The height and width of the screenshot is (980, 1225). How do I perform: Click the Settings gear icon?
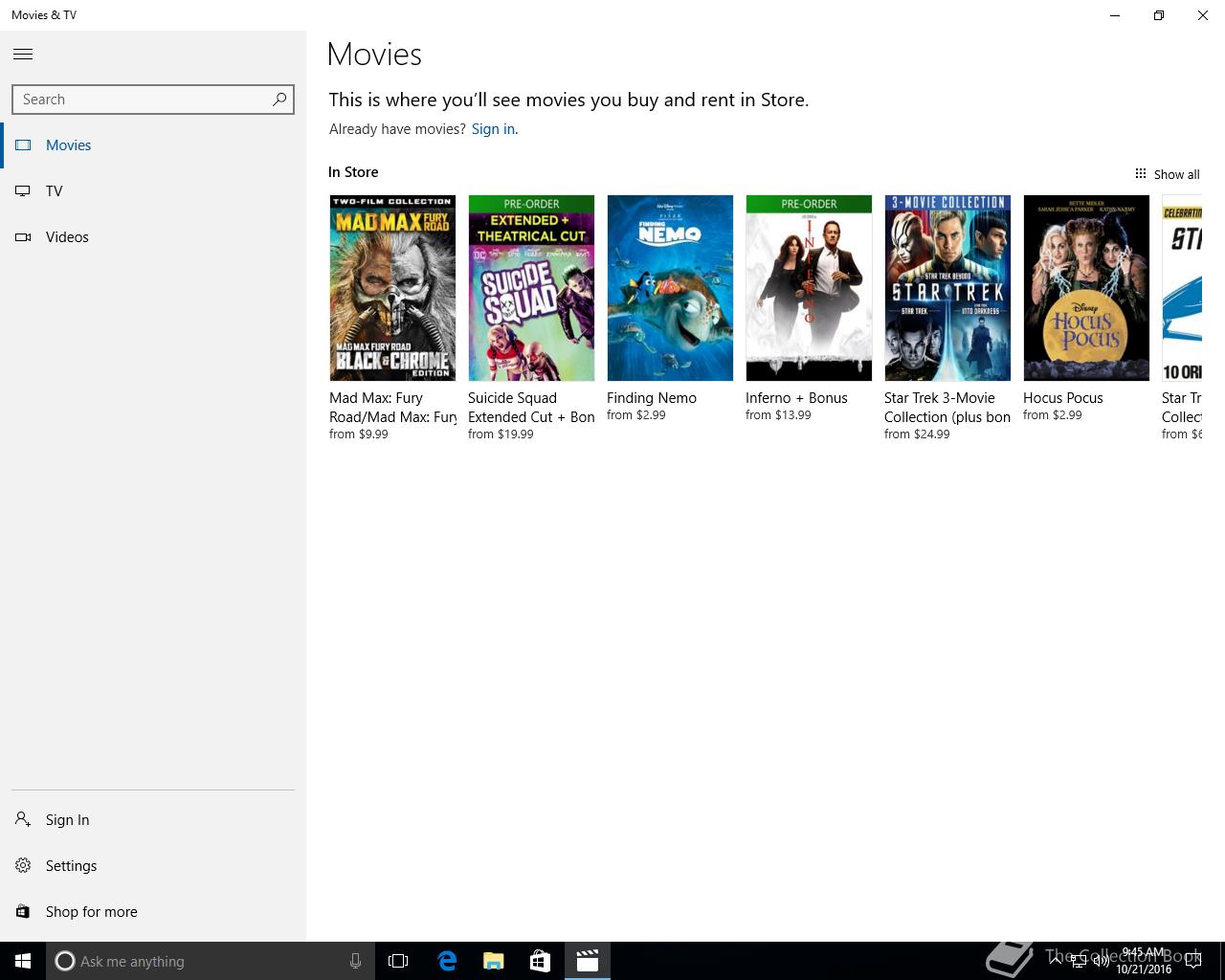point(23,865)
